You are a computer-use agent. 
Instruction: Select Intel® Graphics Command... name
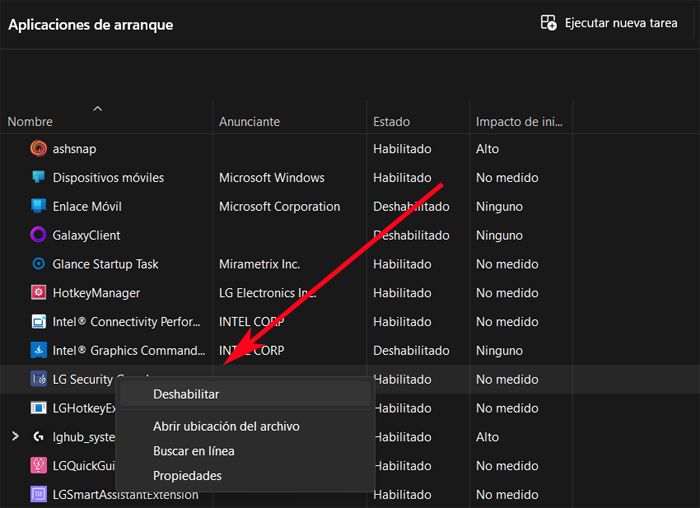click(x=129, y=350)
